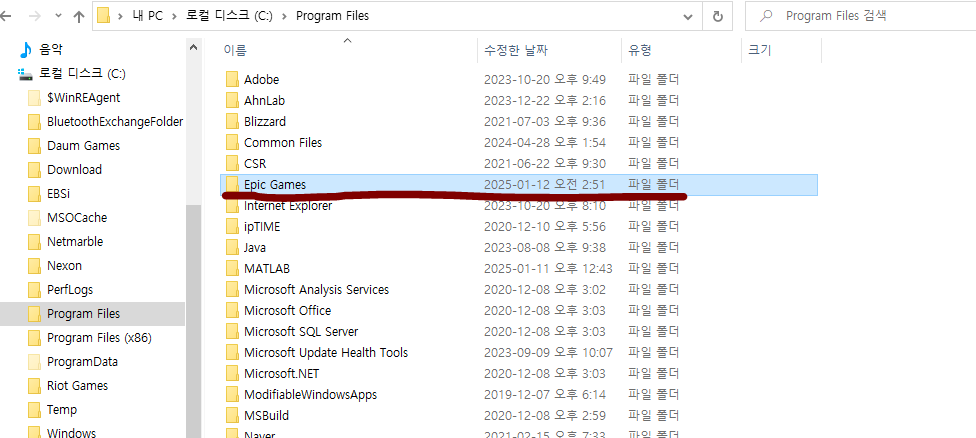Open Nexon in the navigation tree
The image size is (976, 438).
[64, 266]
